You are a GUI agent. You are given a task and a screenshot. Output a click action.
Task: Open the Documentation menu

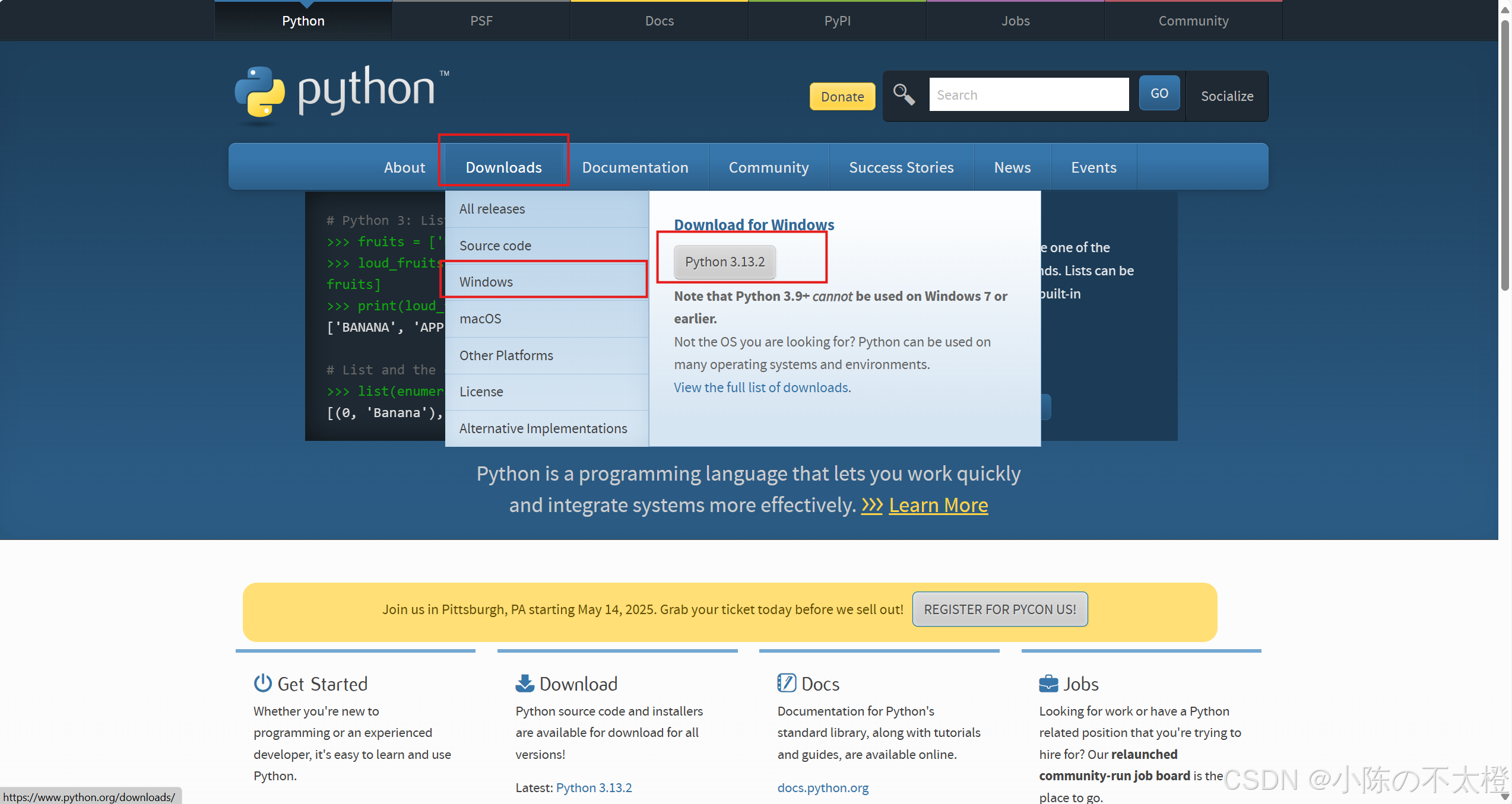[x=635, y=167]
